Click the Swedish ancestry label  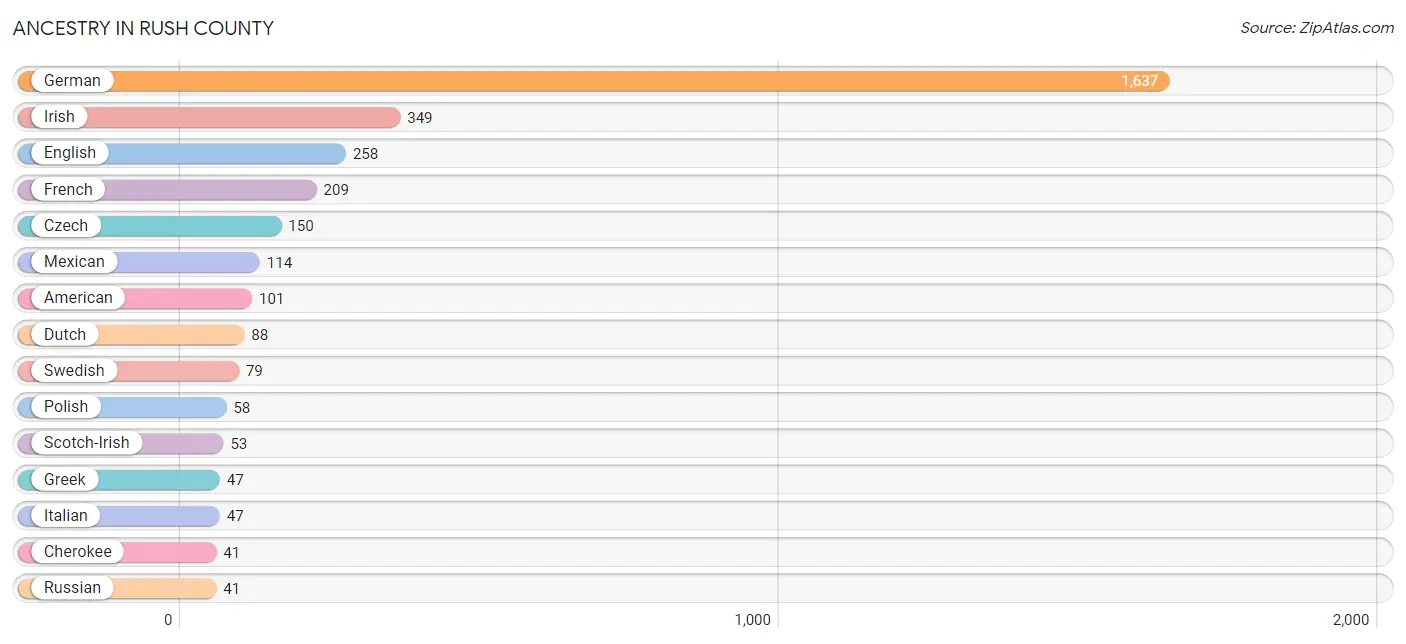click(74, 371)
